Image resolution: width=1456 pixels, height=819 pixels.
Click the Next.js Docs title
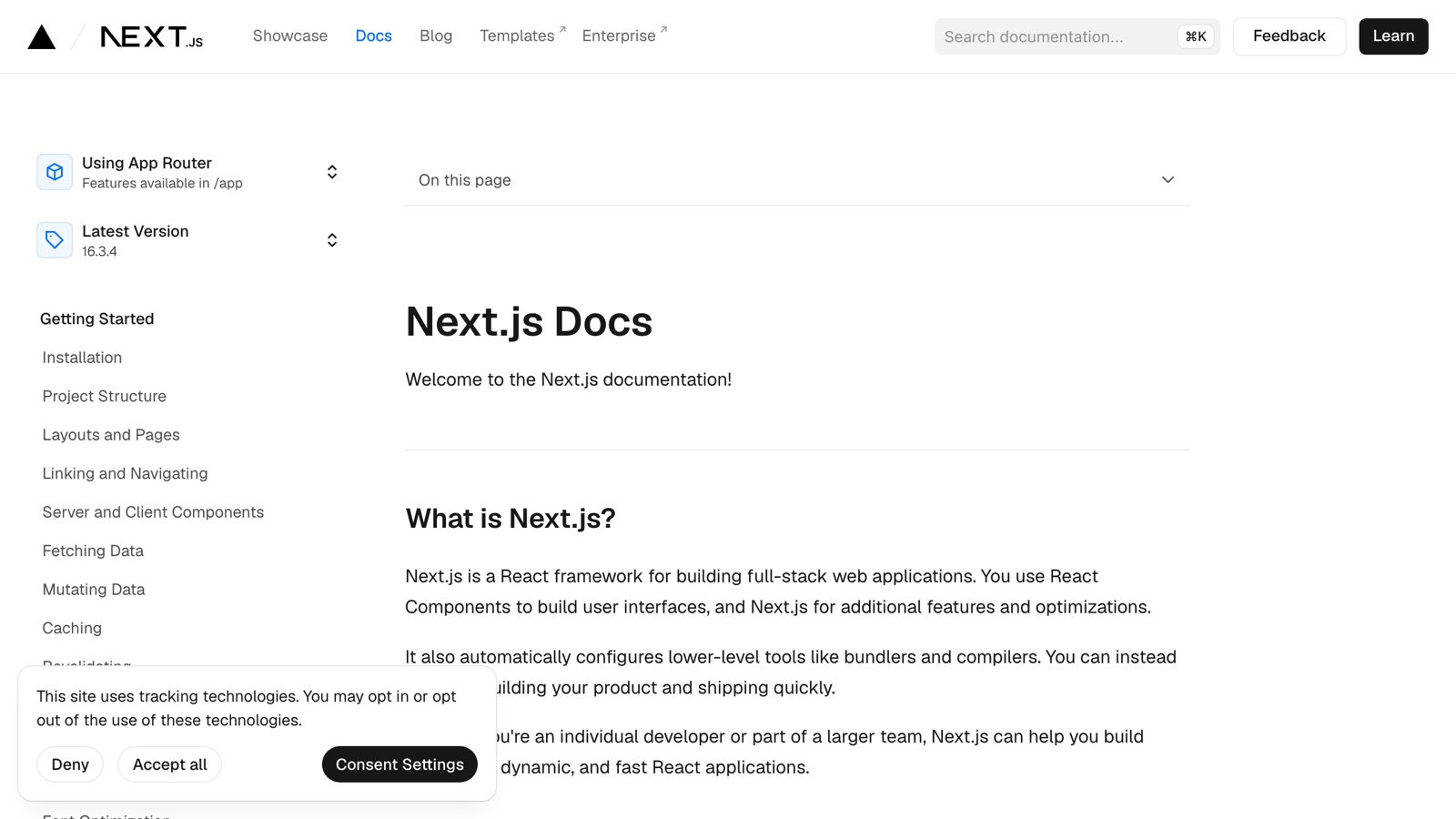tap(529, 321)
